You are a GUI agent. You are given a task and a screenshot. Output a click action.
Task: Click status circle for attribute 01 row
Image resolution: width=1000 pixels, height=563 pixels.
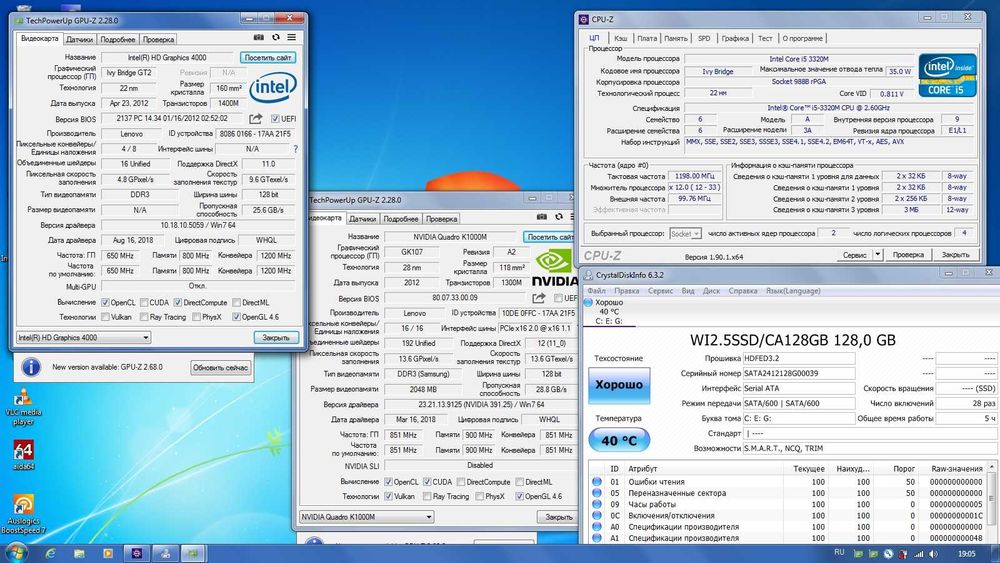[597, 482]
